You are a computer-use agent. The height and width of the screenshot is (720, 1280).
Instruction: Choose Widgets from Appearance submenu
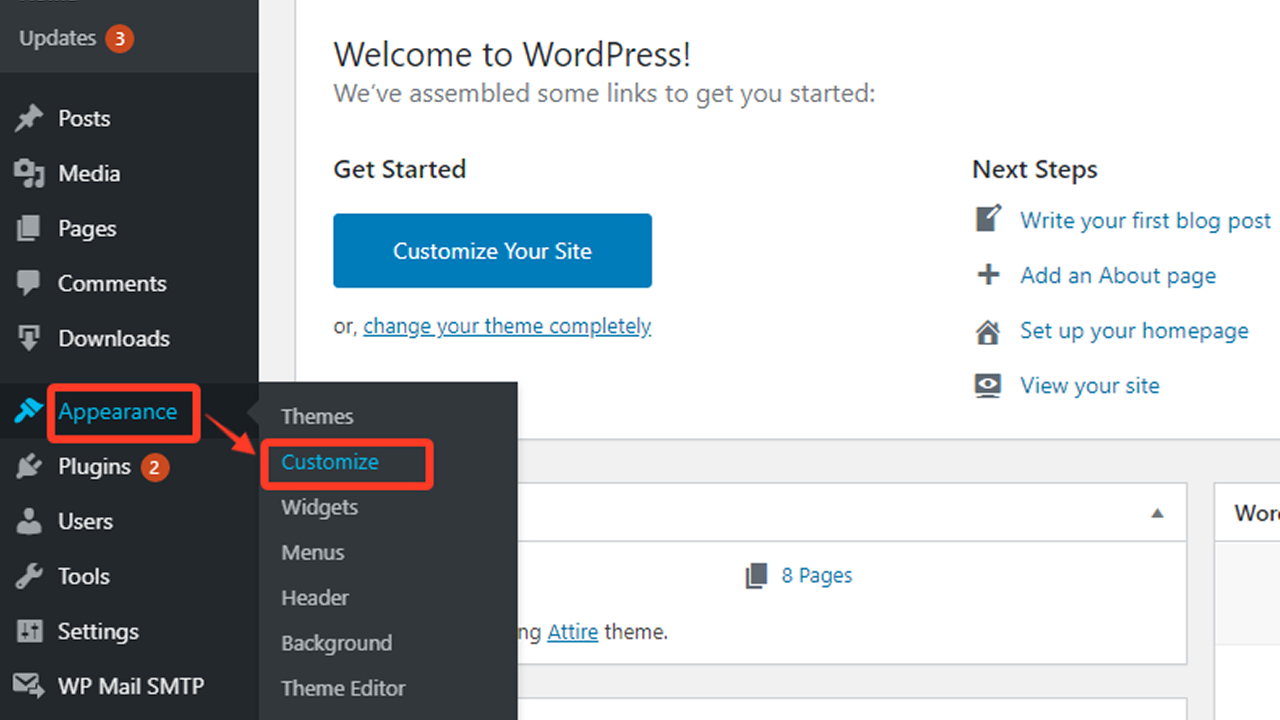tap(319, 507)
